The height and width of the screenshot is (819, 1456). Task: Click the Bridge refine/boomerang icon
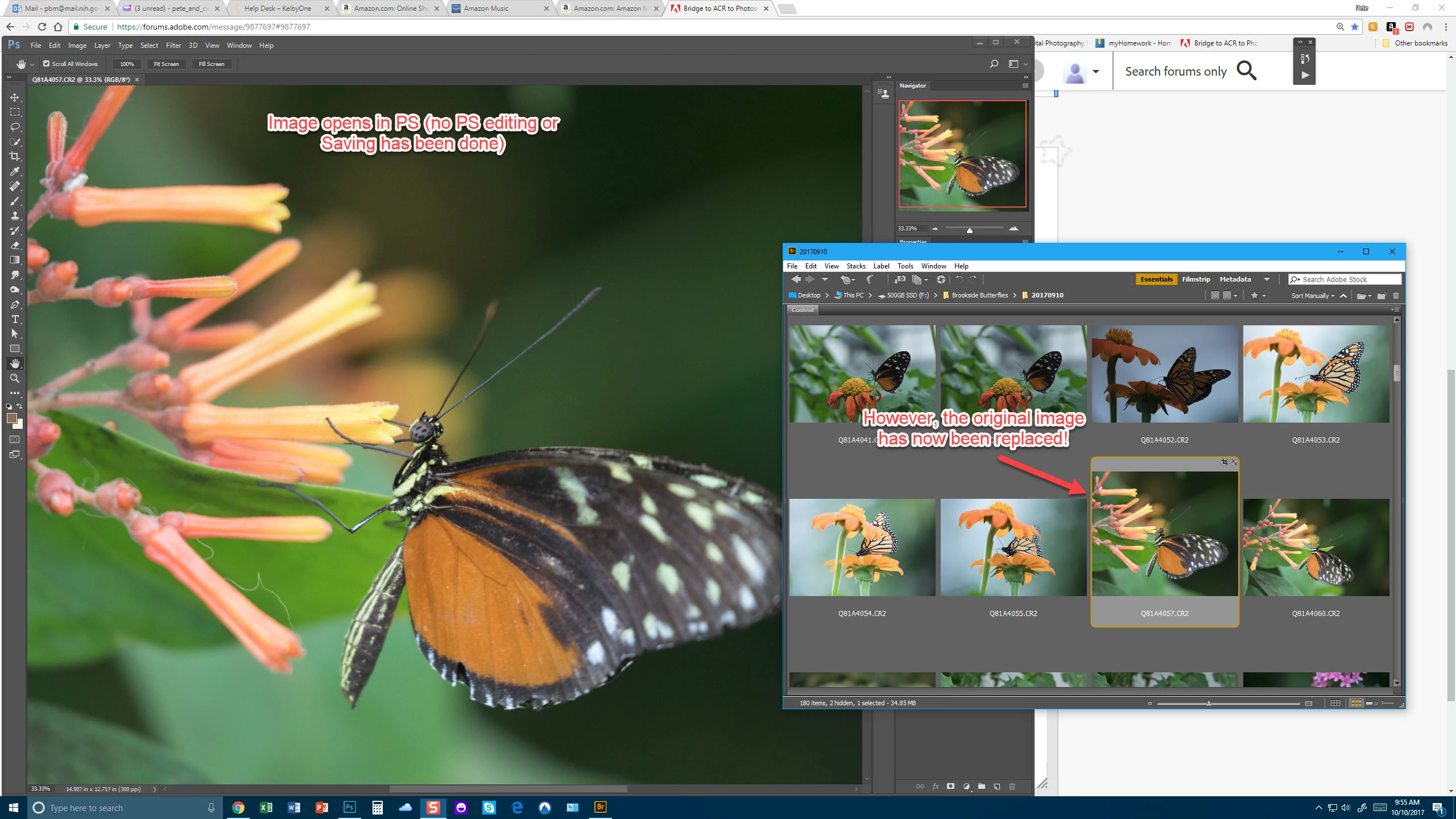click(x=870, y=279)
